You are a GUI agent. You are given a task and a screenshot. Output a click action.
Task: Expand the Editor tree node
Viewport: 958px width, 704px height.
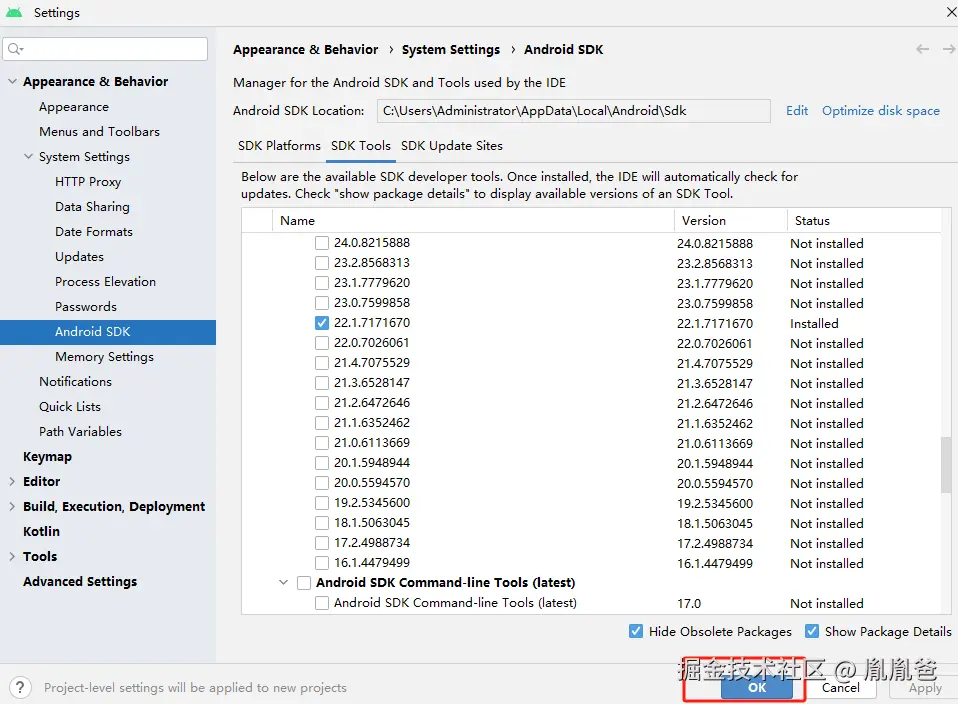12,482
